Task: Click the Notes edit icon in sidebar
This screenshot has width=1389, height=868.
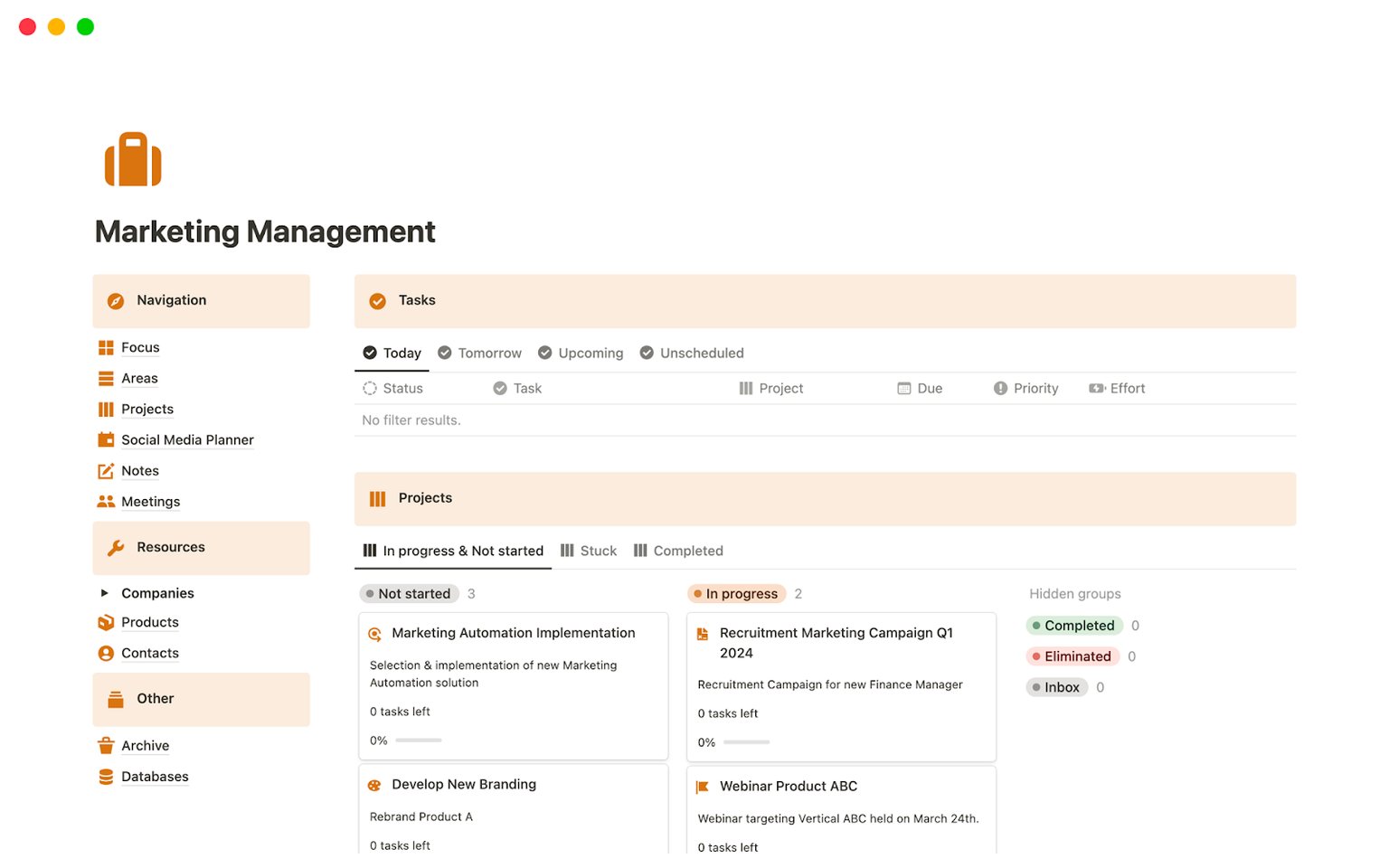Action: (x=105, y=470)
